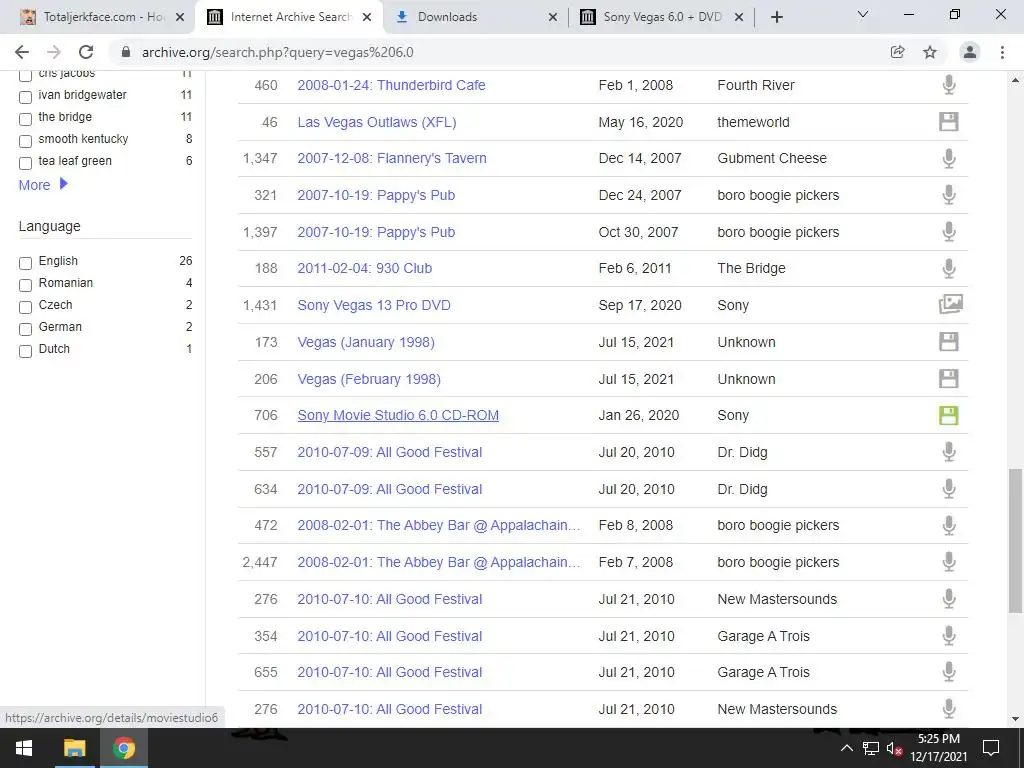Click floppy icon for Vegas (February 1998)
Viewport: 1024px width, 768px height.
coord(949,379)
